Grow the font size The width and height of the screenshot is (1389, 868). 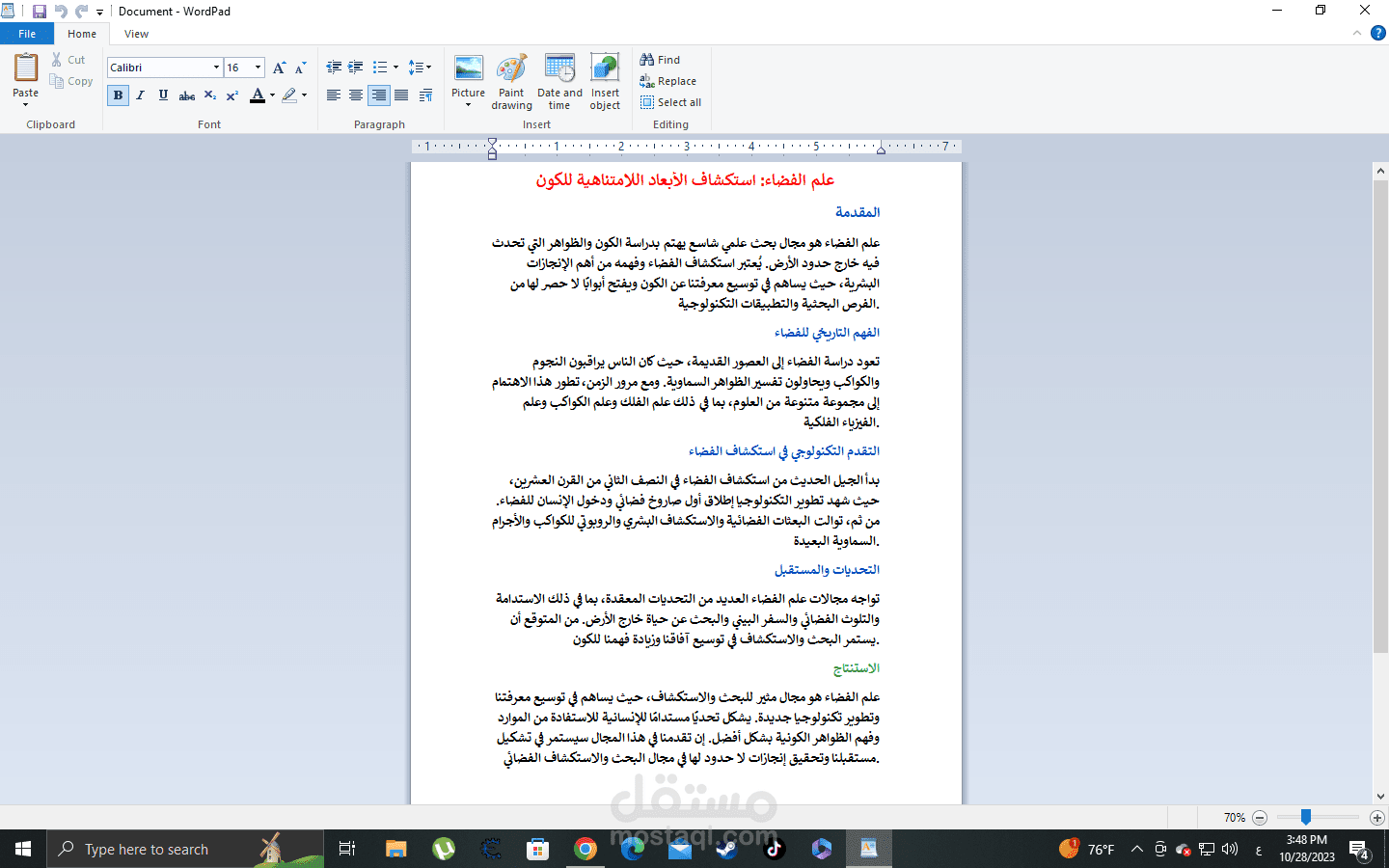[279, 68]
